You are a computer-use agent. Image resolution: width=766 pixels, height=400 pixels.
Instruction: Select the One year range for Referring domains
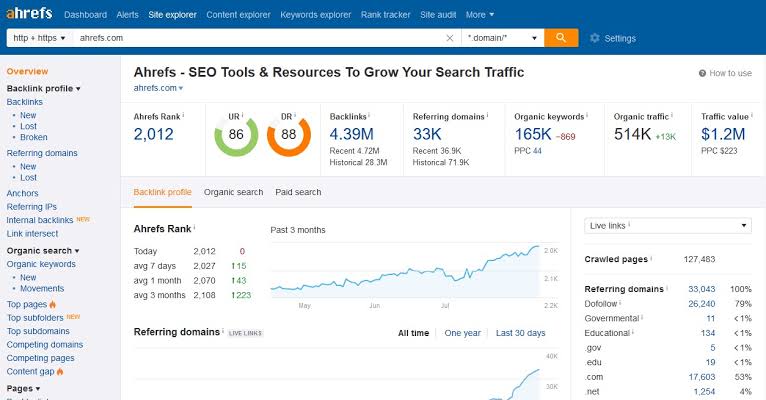pos(463,333)
